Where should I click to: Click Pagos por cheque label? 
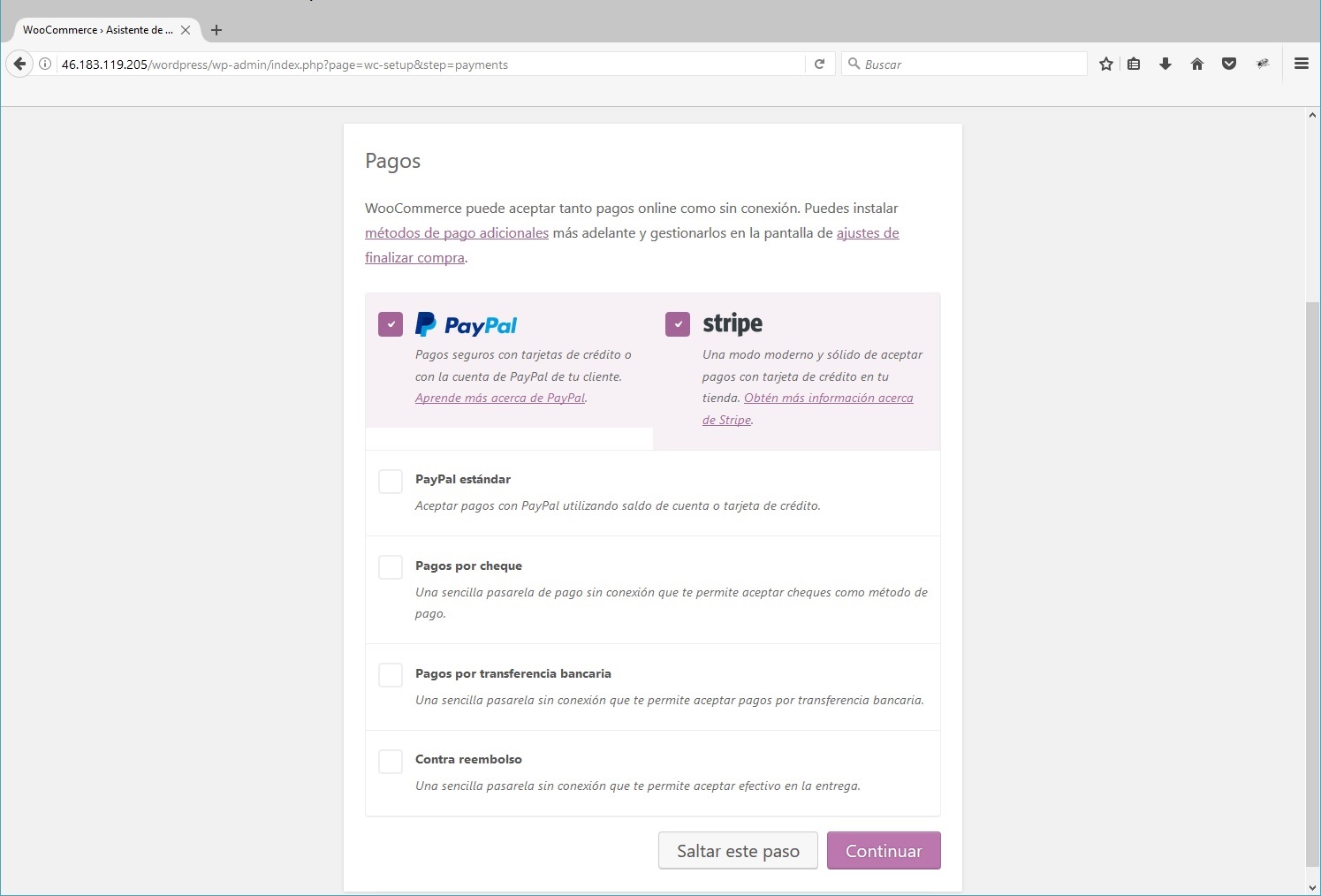tap(468, 566)
